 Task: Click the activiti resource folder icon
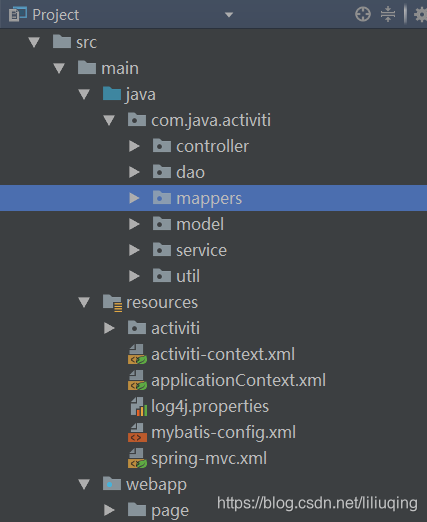(137, 328)
